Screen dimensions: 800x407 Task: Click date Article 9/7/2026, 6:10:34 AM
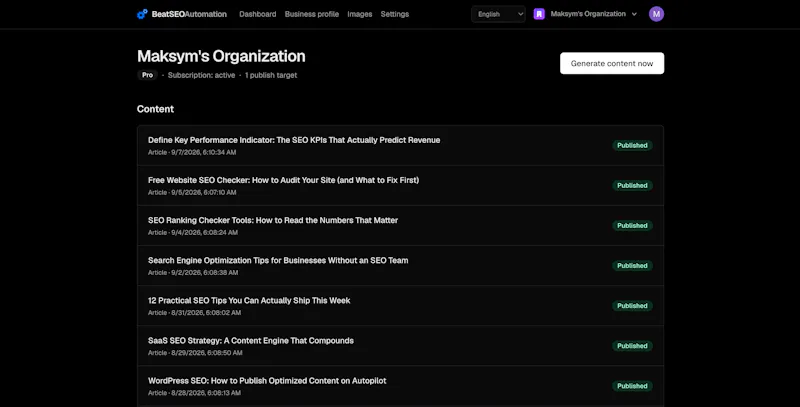coord(192,152)
